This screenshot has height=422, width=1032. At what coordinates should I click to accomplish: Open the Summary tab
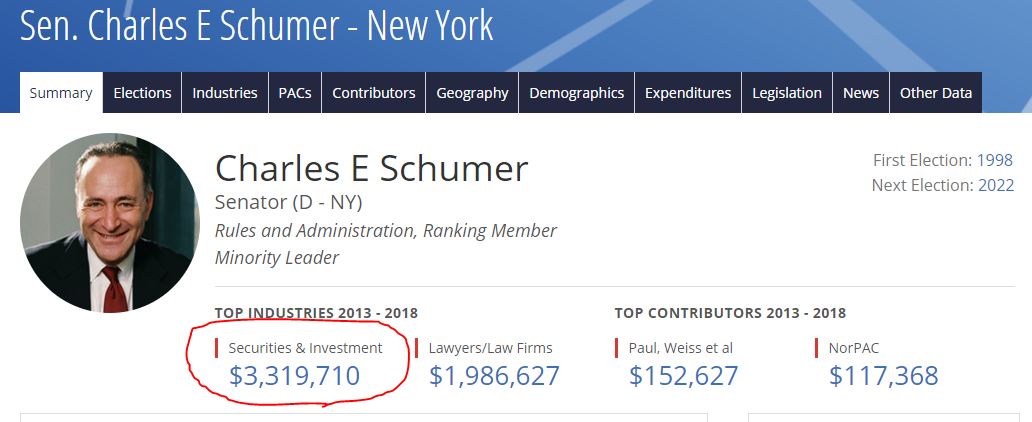point(61,93)
